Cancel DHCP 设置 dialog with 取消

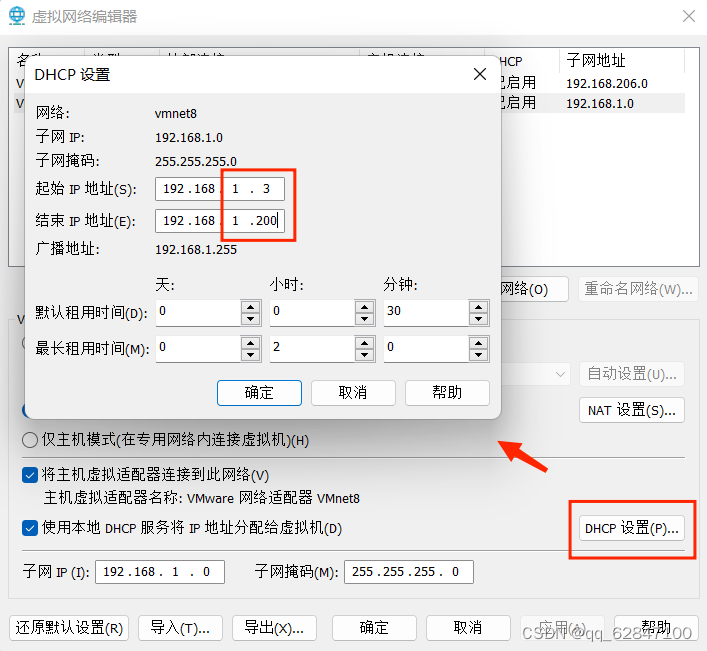point(353,393)
